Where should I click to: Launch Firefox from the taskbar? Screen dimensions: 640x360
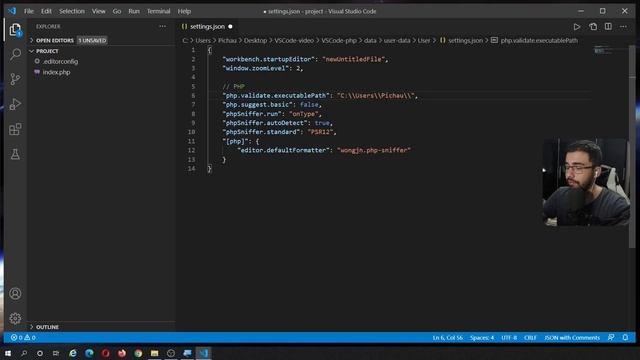point(122,353)
